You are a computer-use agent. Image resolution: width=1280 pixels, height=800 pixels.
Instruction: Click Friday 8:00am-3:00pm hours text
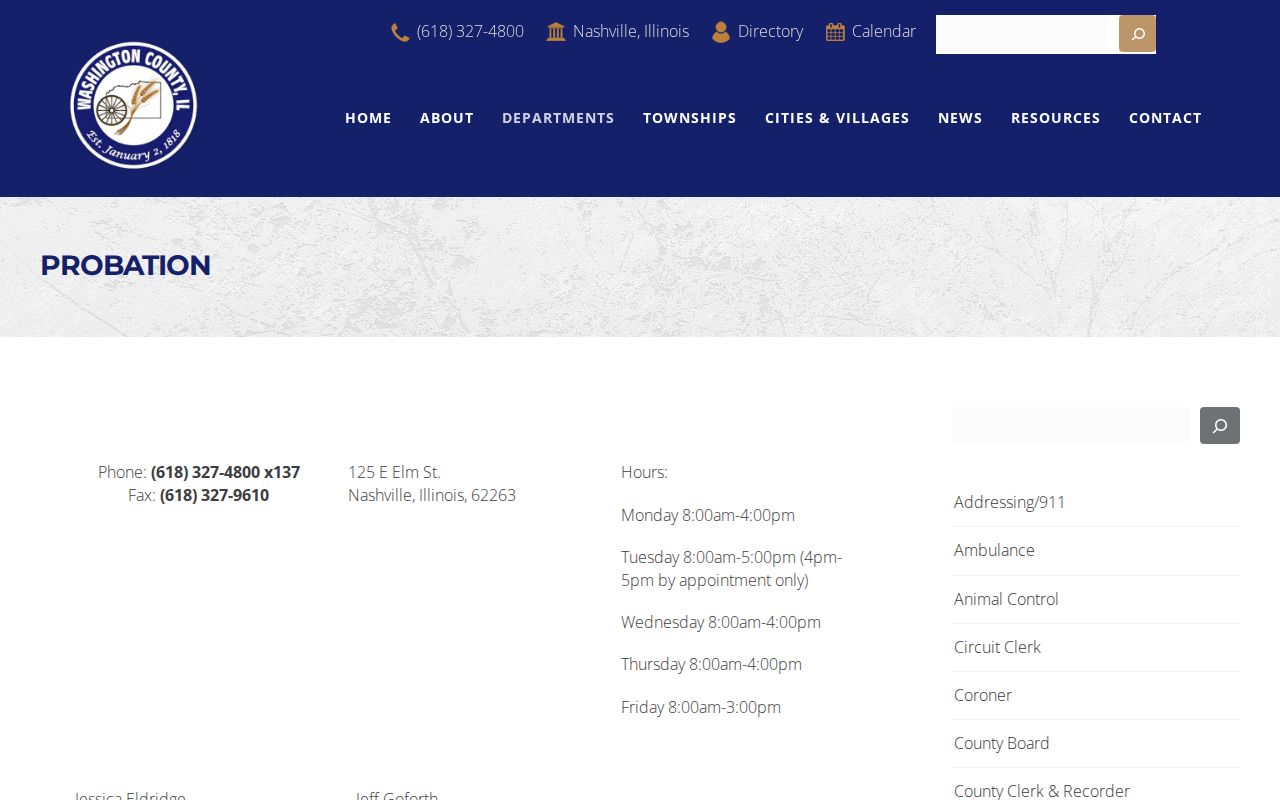pos(701,707)
